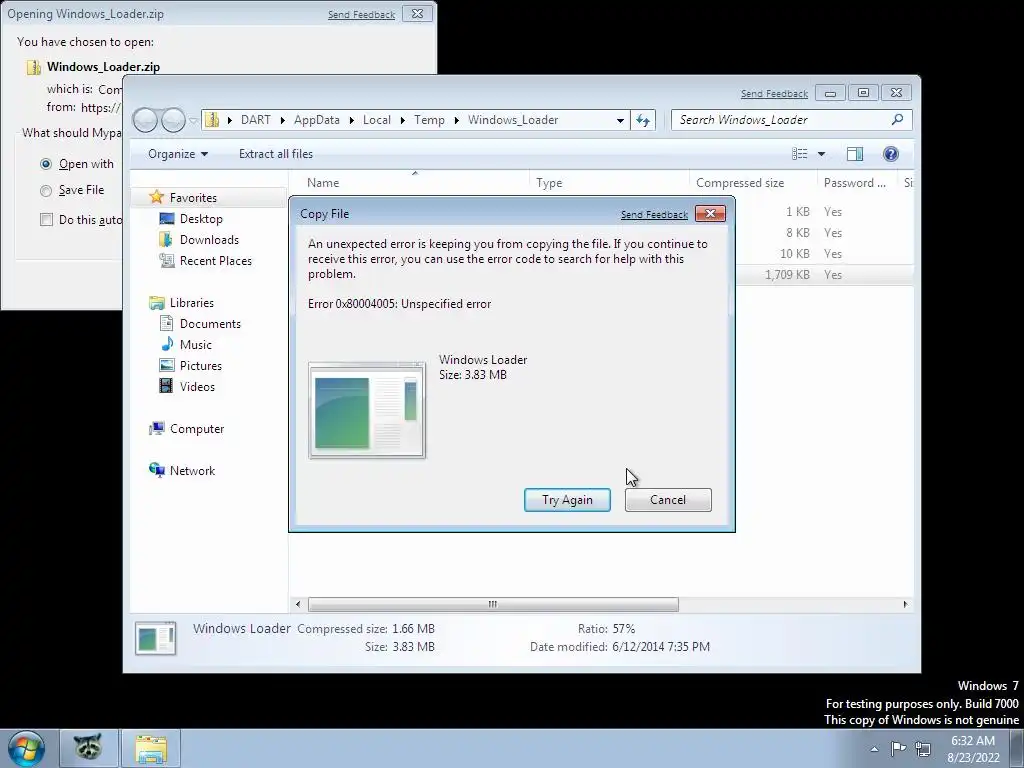Expand the arrow after Temp in breadcrumb
The image size is (1024, 768).
456,120
